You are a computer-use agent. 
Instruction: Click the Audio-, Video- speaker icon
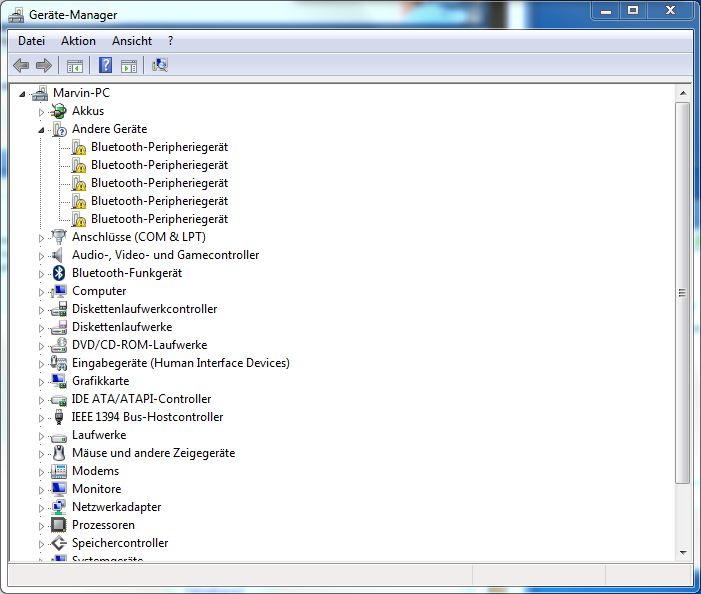point(57,255)
